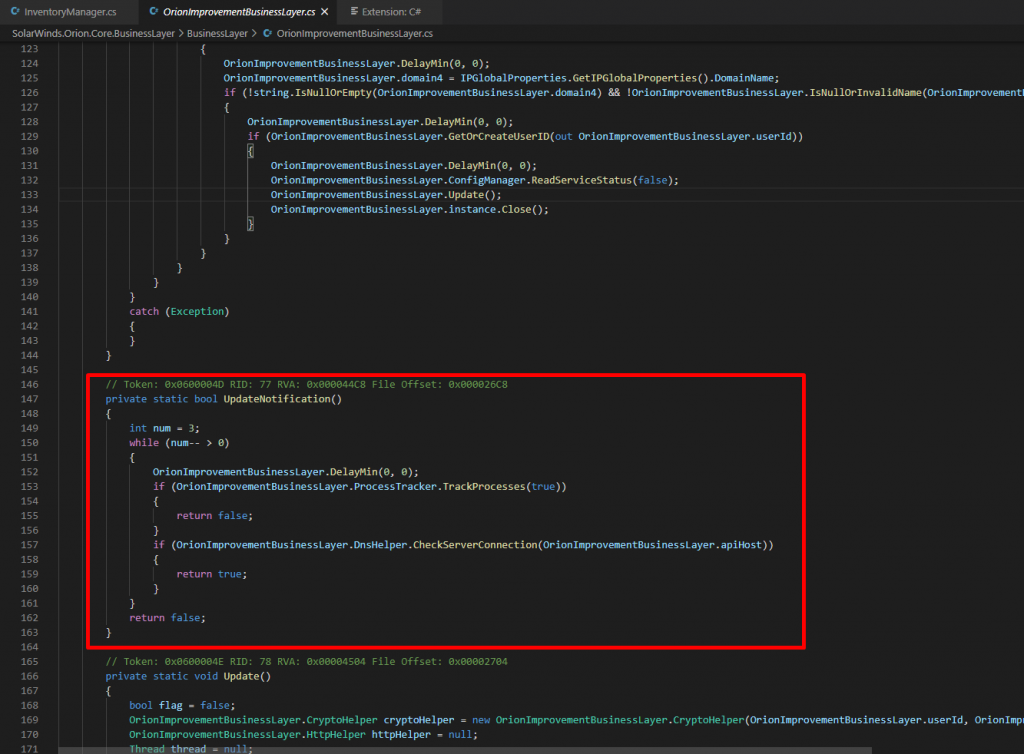The image size is (1024, 754).
Task: Click the token comment '0x0600004D' on line 146
Action: (194, 385)
